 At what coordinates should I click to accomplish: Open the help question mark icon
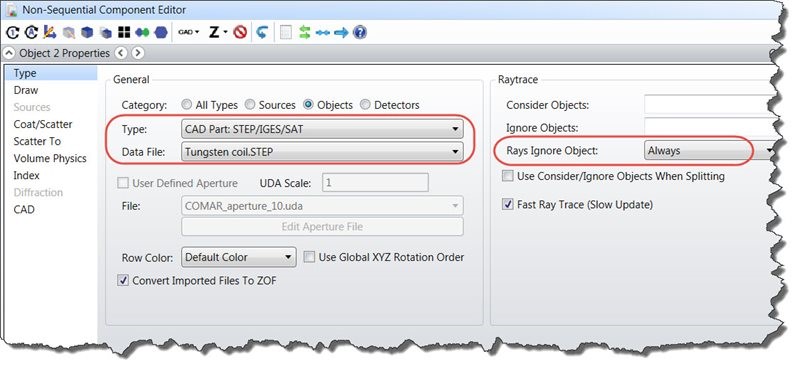(360, 33)
